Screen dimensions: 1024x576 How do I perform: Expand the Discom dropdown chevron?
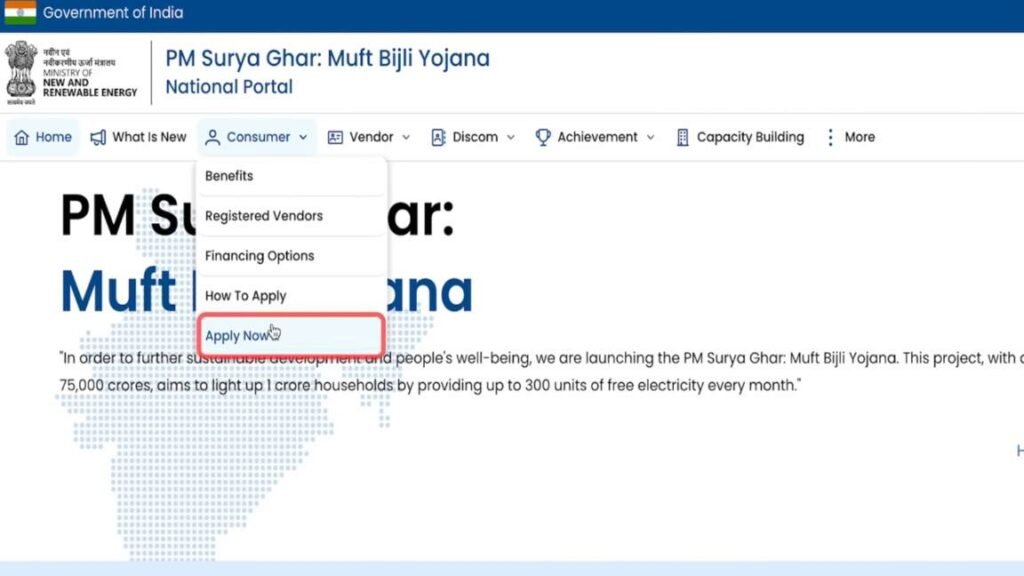511,137
